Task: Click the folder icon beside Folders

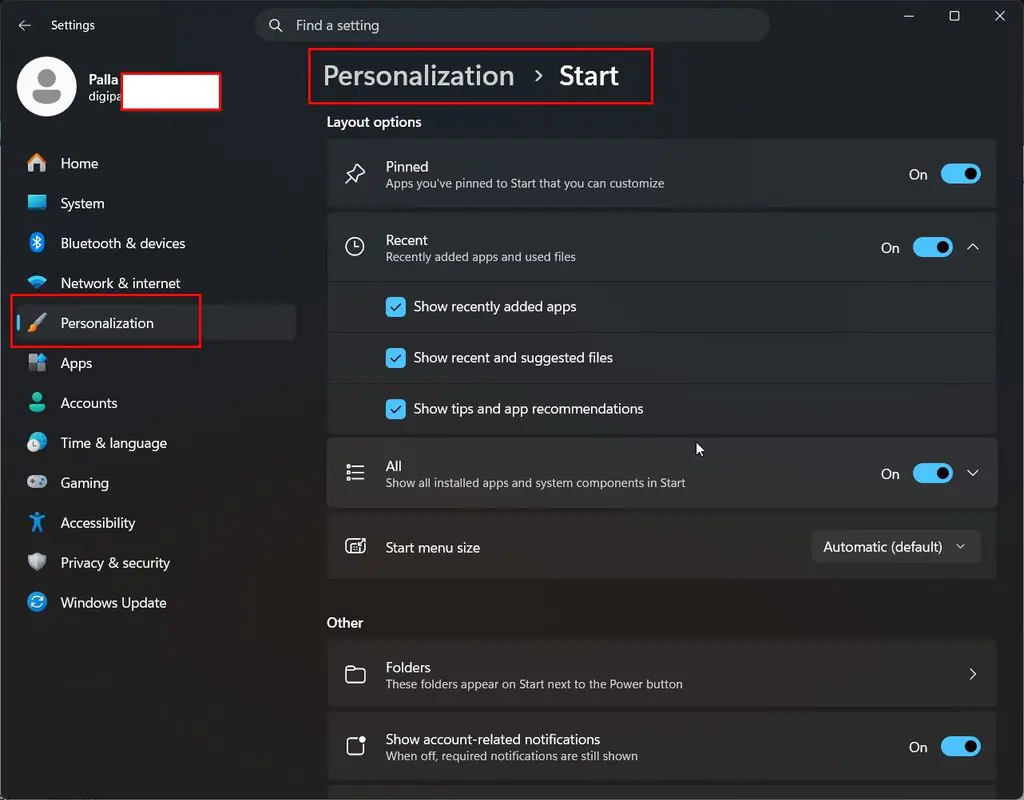Action: tap(355, 674)
